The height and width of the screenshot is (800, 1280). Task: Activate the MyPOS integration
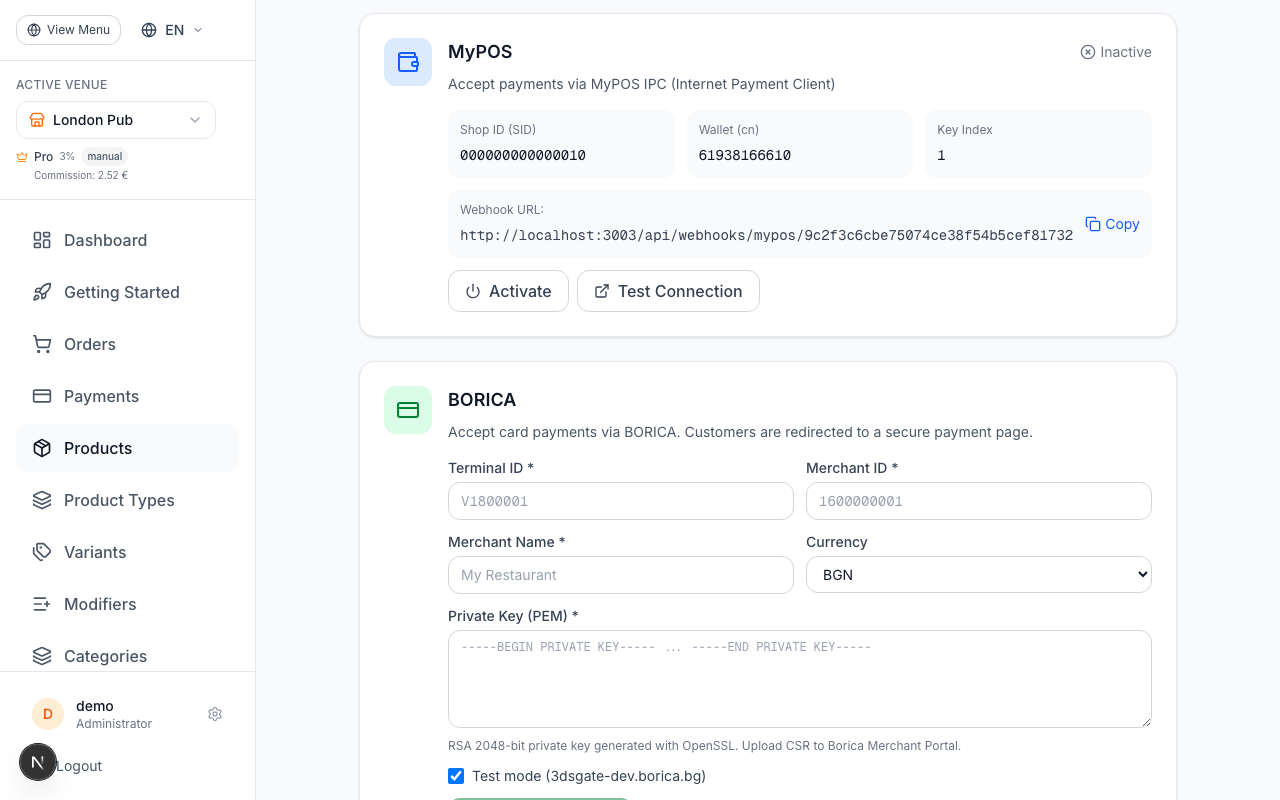coord(508,291)
